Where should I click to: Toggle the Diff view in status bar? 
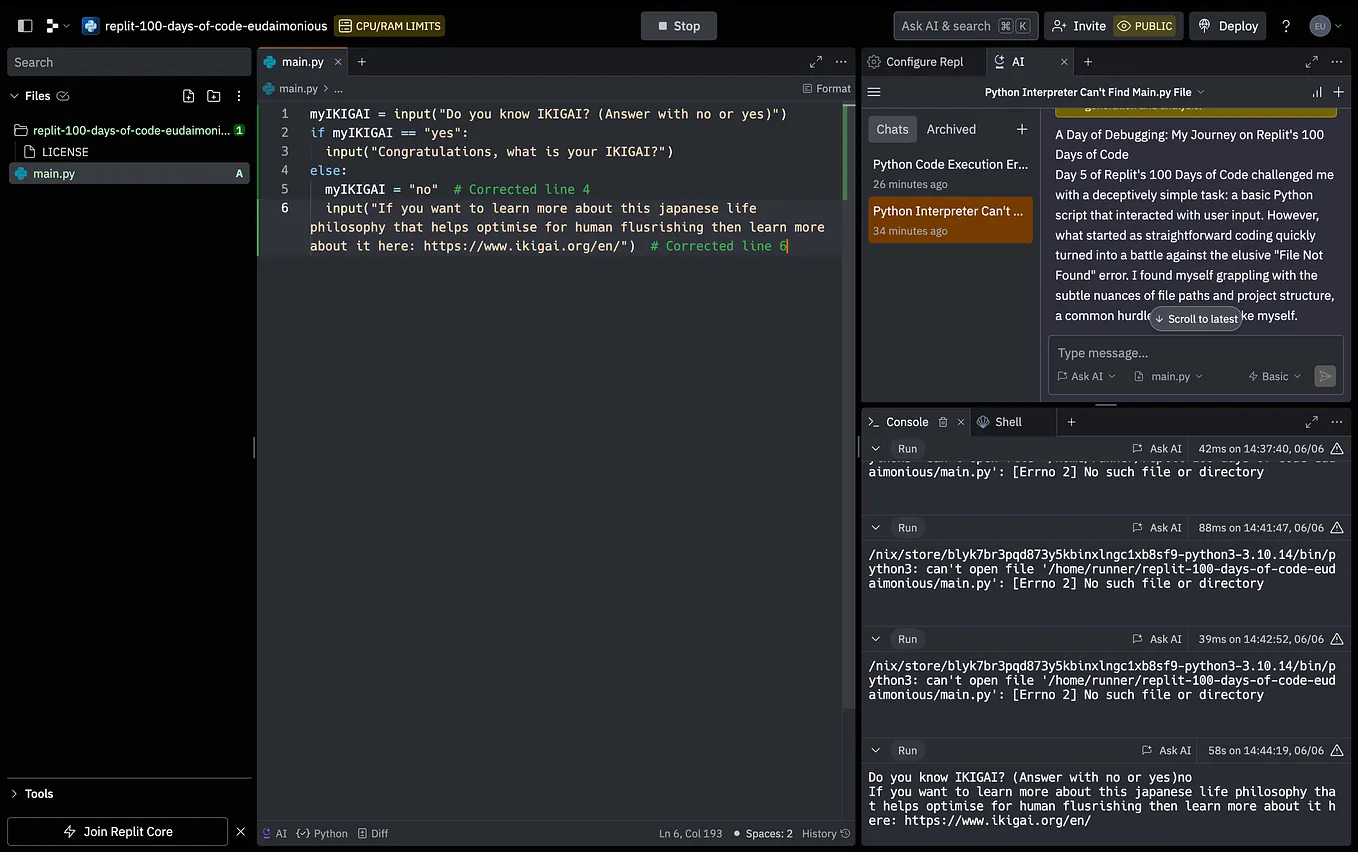pos(373,833)
